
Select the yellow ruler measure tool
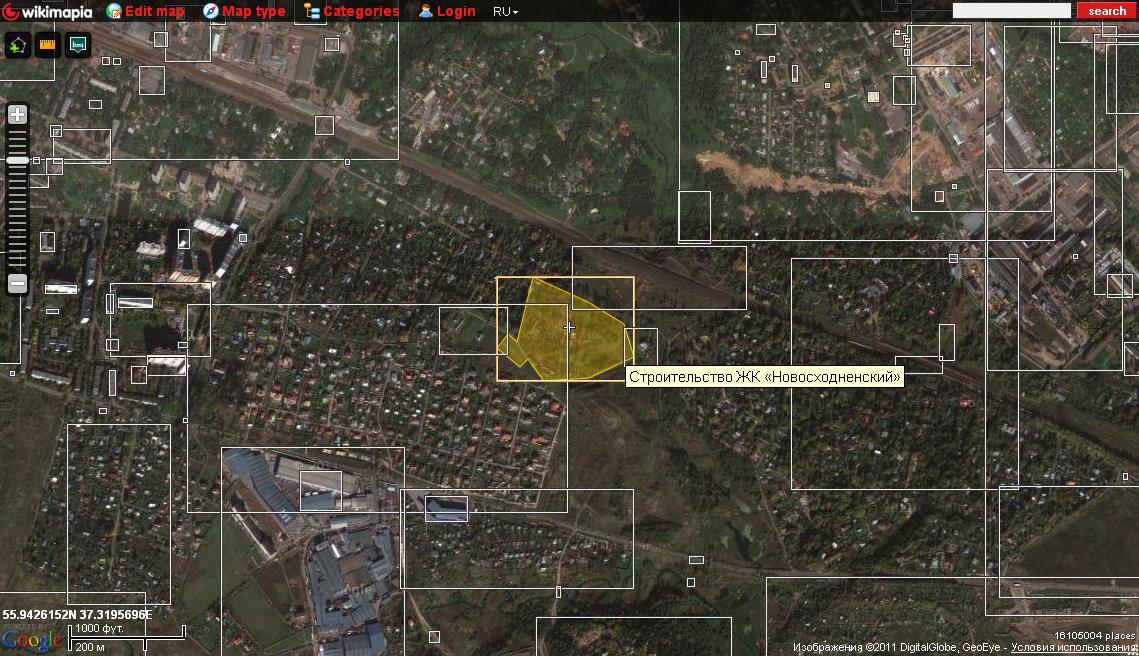(x=47, y=46)
